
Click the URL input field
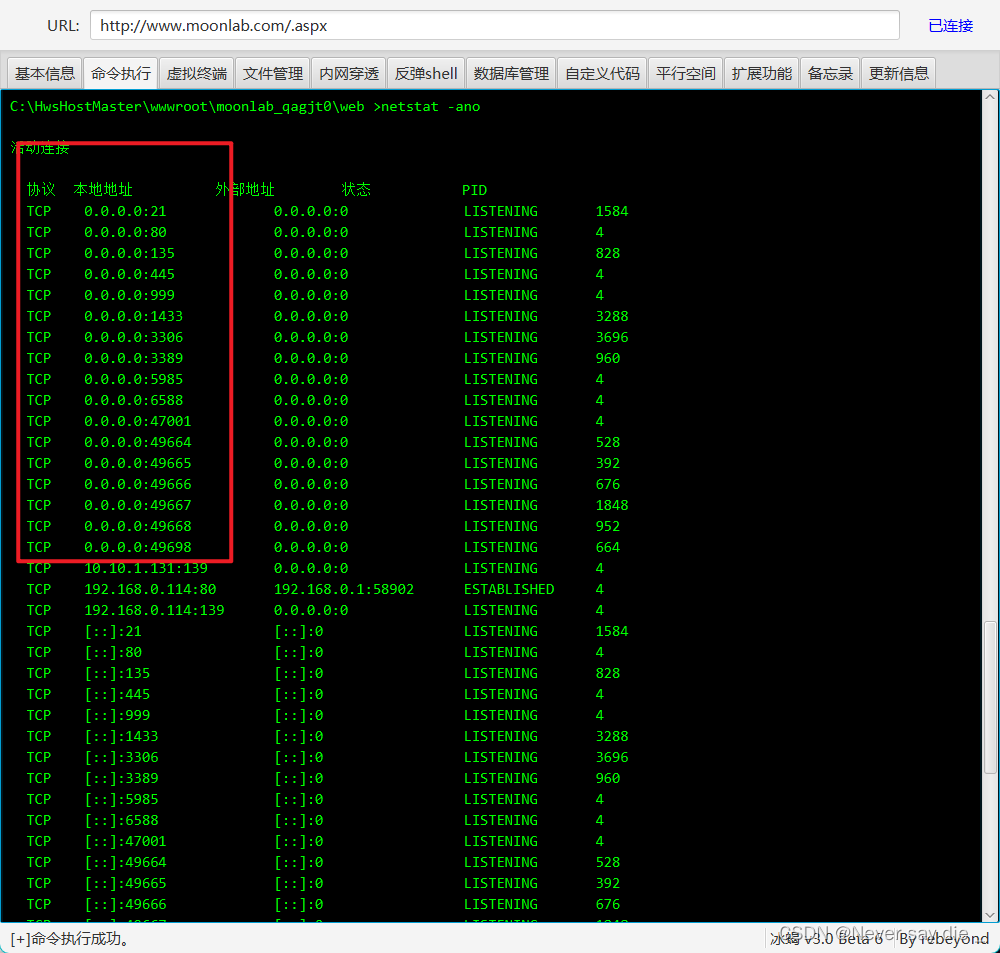pyautogui.click(x=495, y=26)
